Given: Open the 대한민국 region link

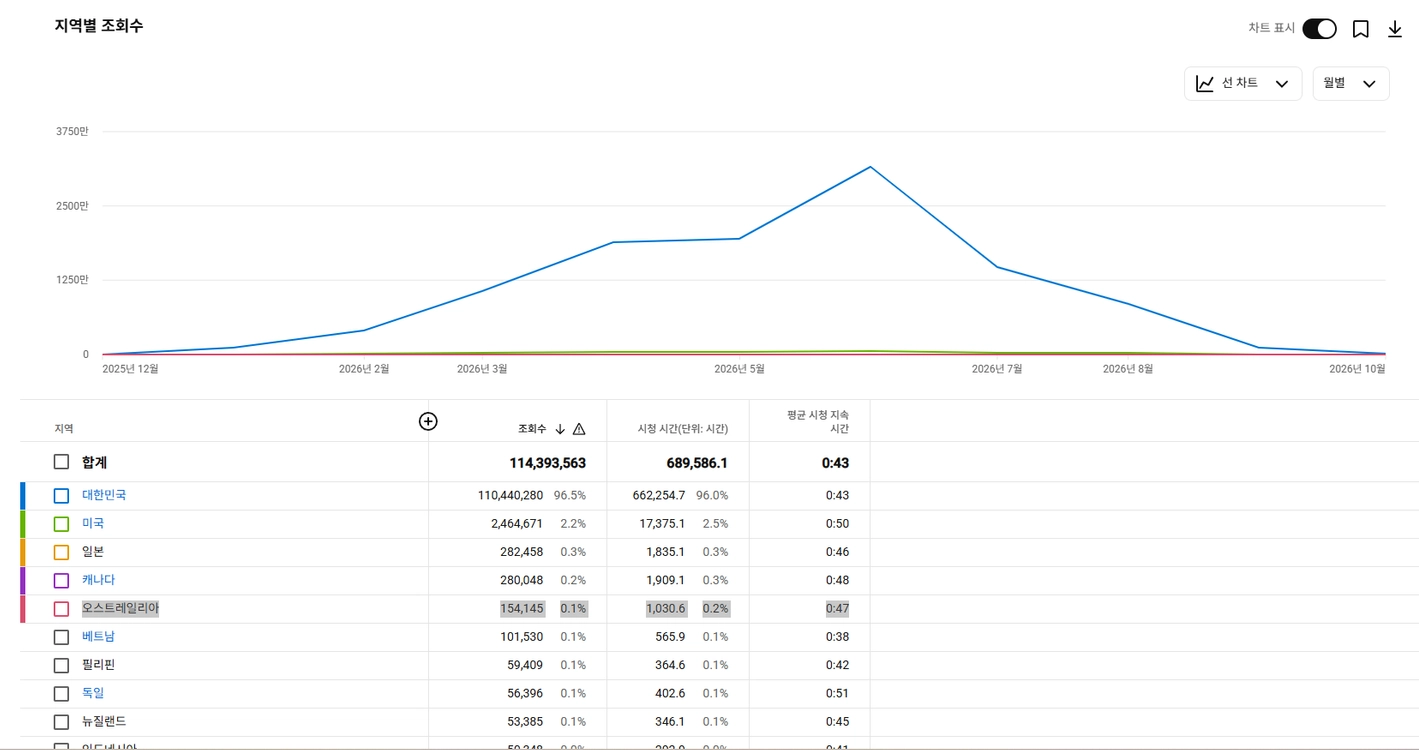Looking at the screenshot, I should 104,495.
